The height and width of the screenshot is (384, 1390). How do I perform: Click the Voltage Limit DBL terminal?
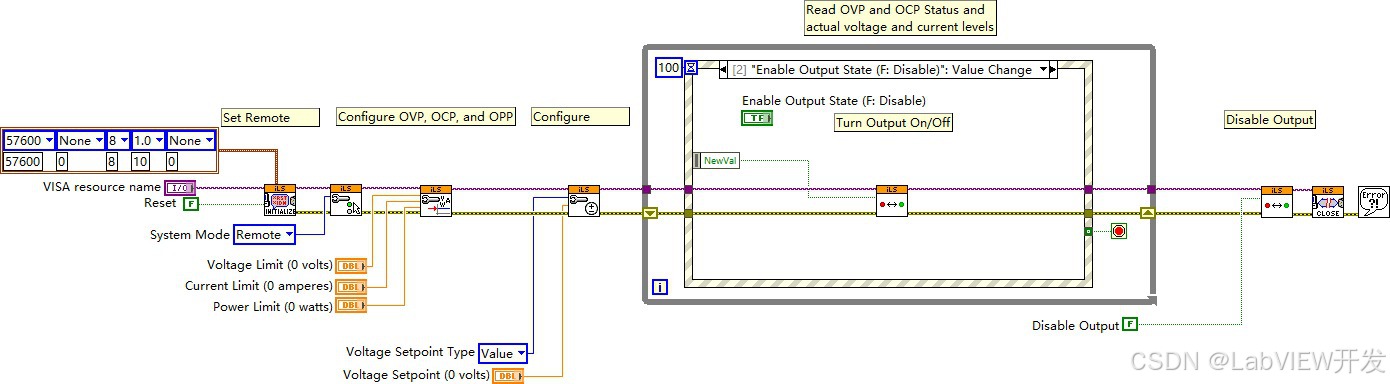pyautogui.click(x=351, y=266)
